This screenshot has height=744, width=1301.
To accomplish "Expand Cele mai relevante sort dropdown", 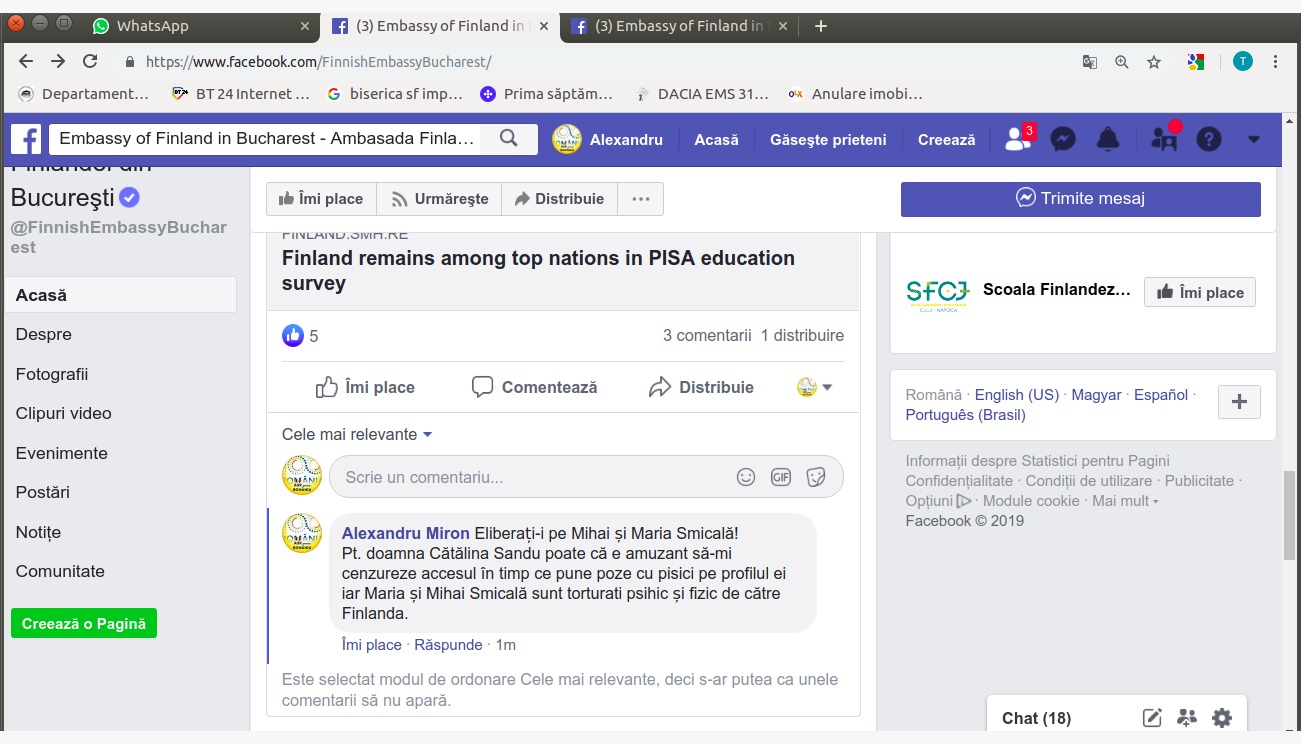I will pos(357,435).
